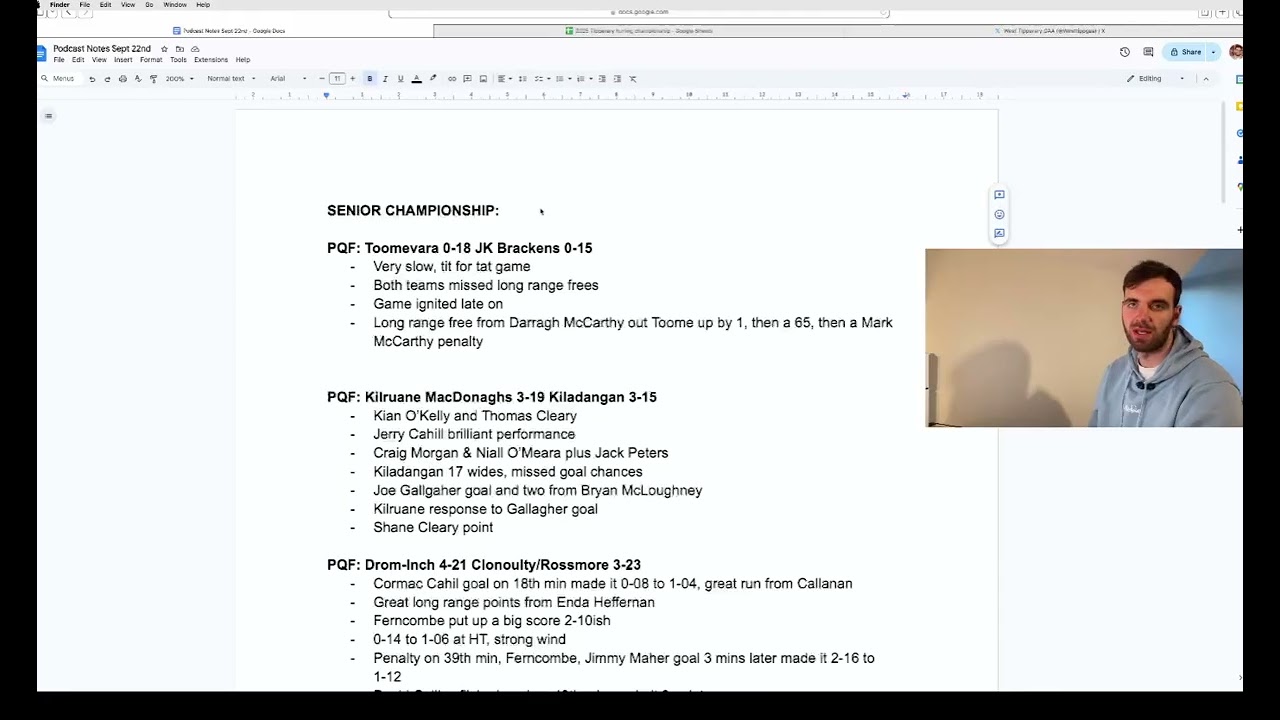This screenshot has height=720, width=1280.
Task: Show the document outline
Action: click(48, 116)
